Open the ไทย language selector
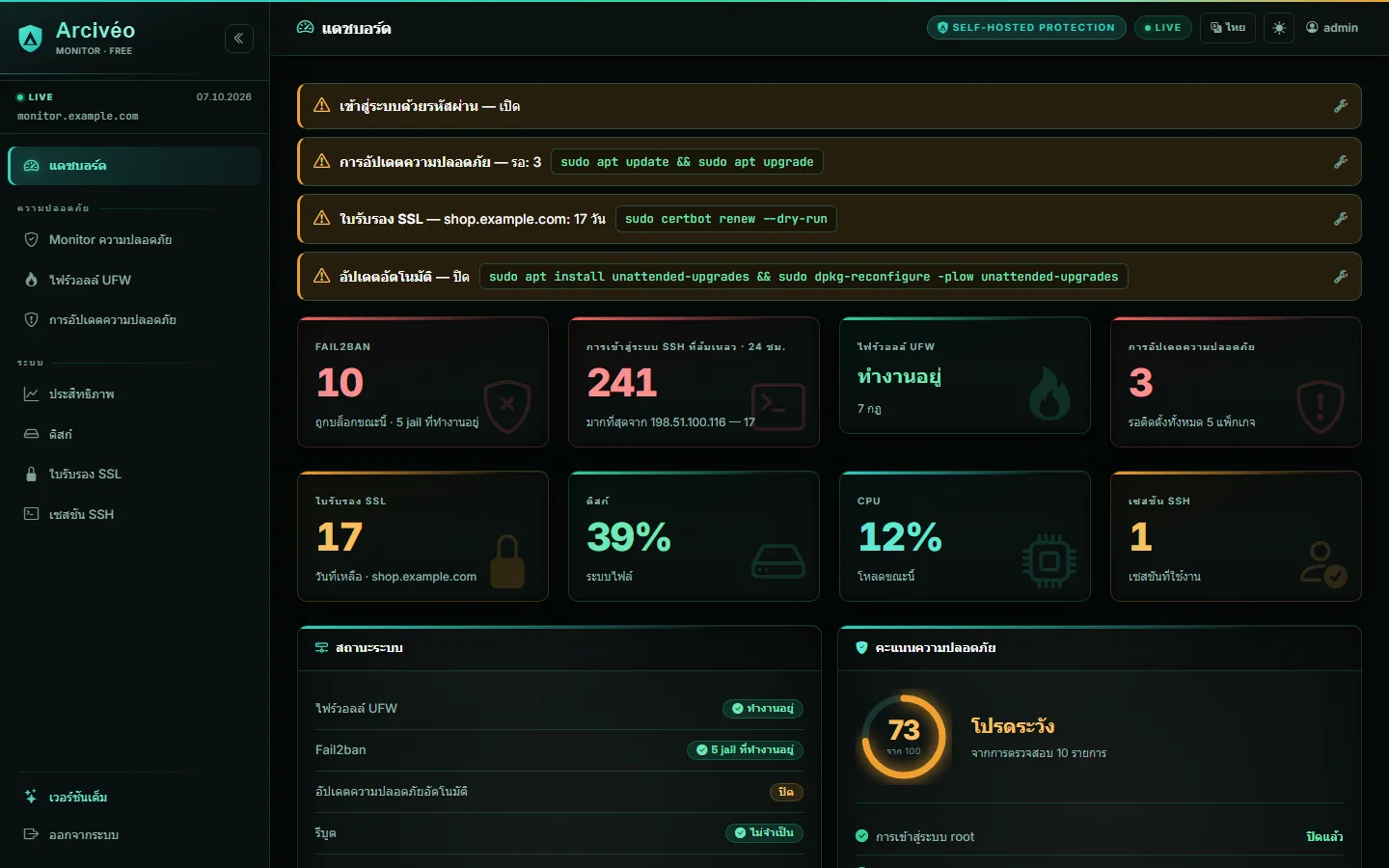The image size is (1389, 868). [1228, 28]
